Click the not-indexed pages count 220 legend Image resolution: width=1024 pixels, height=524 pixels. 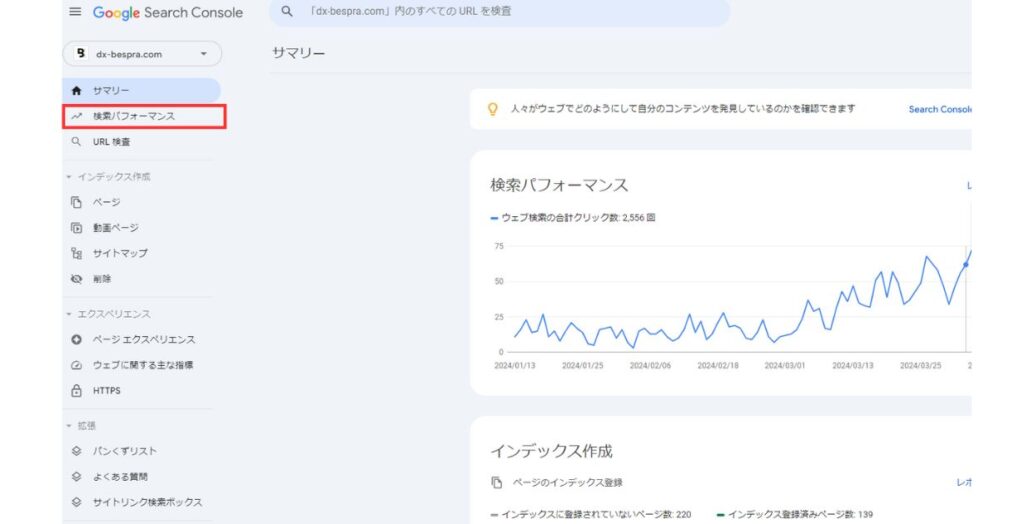tap(591, 515)
